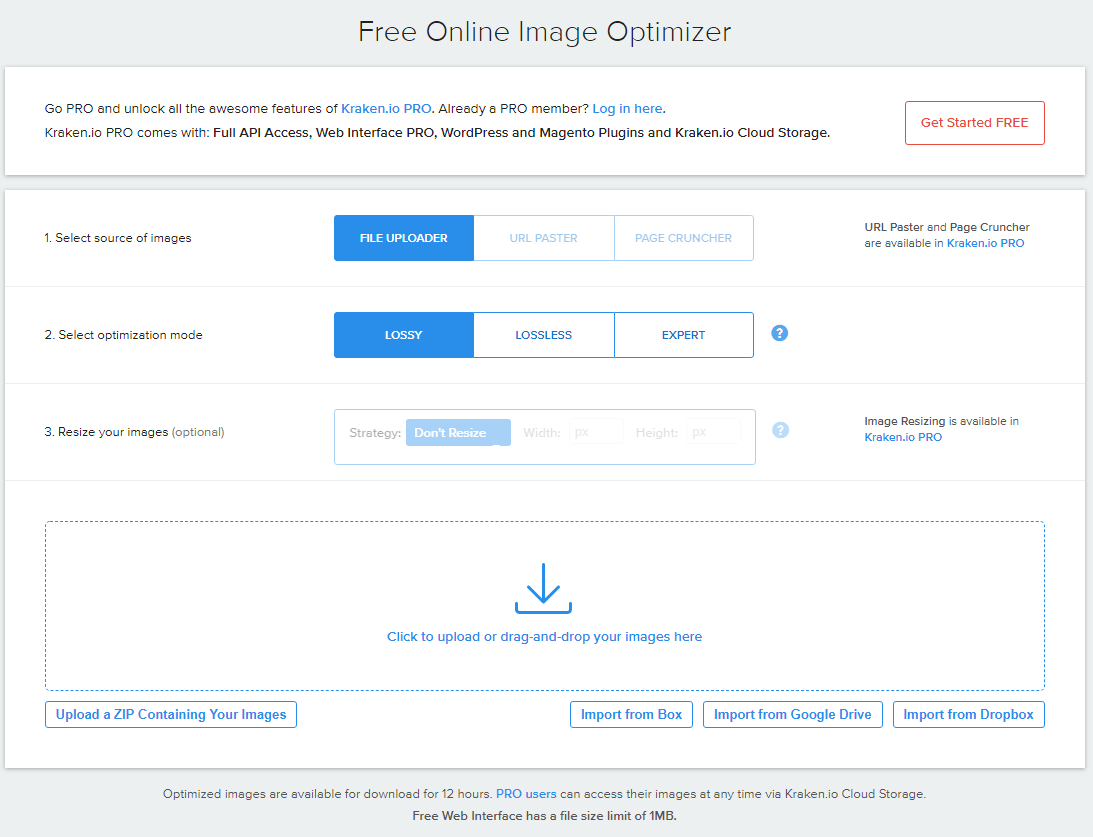Viewport: 1093px width, 837px height.
Task: Open the Log in here link
Action: [x=627, y=108]
